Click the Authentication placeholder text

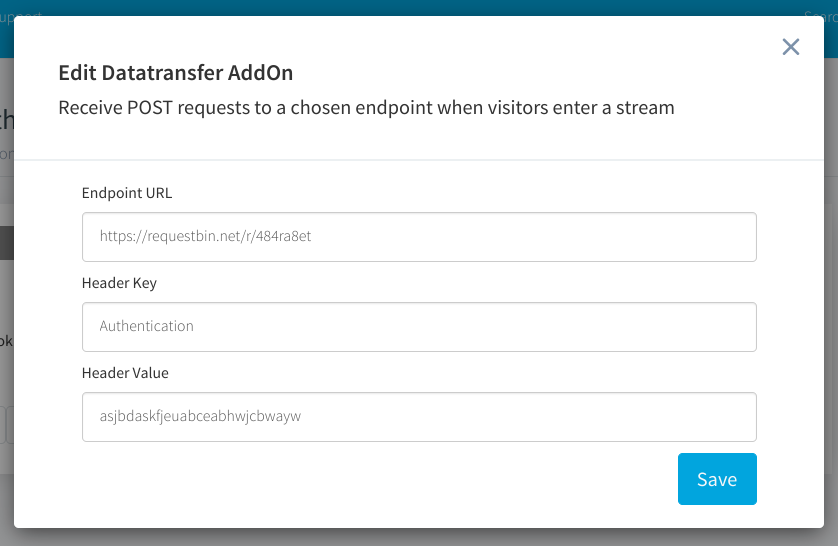coord(146,326)
